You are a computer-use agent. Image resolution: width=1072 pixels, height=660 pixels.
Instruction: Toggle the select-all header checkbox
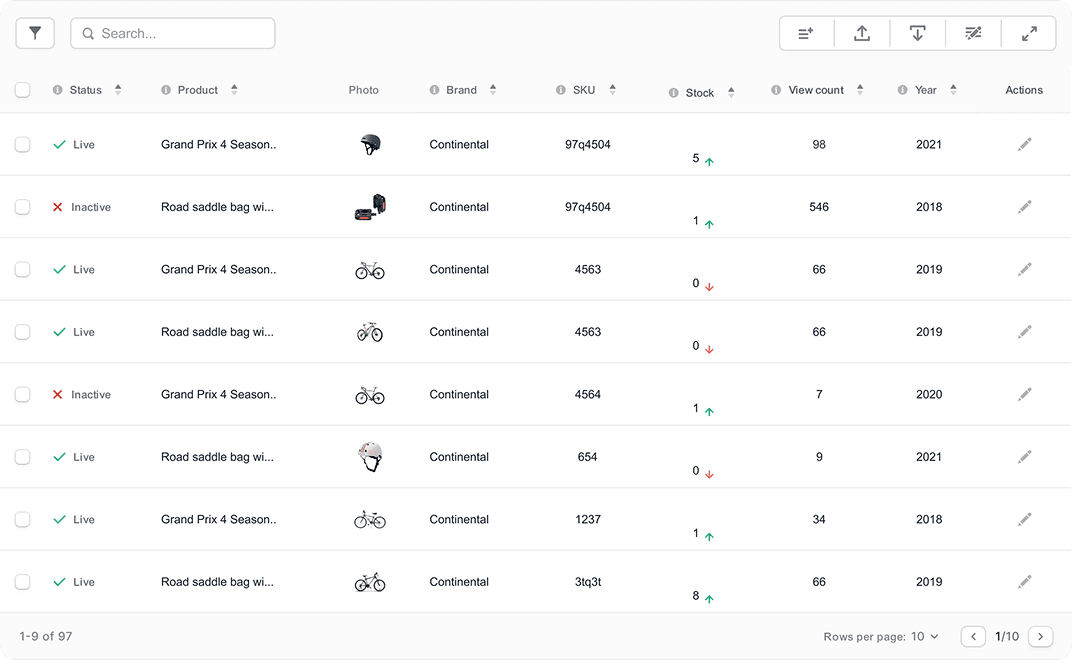[23, 90]
